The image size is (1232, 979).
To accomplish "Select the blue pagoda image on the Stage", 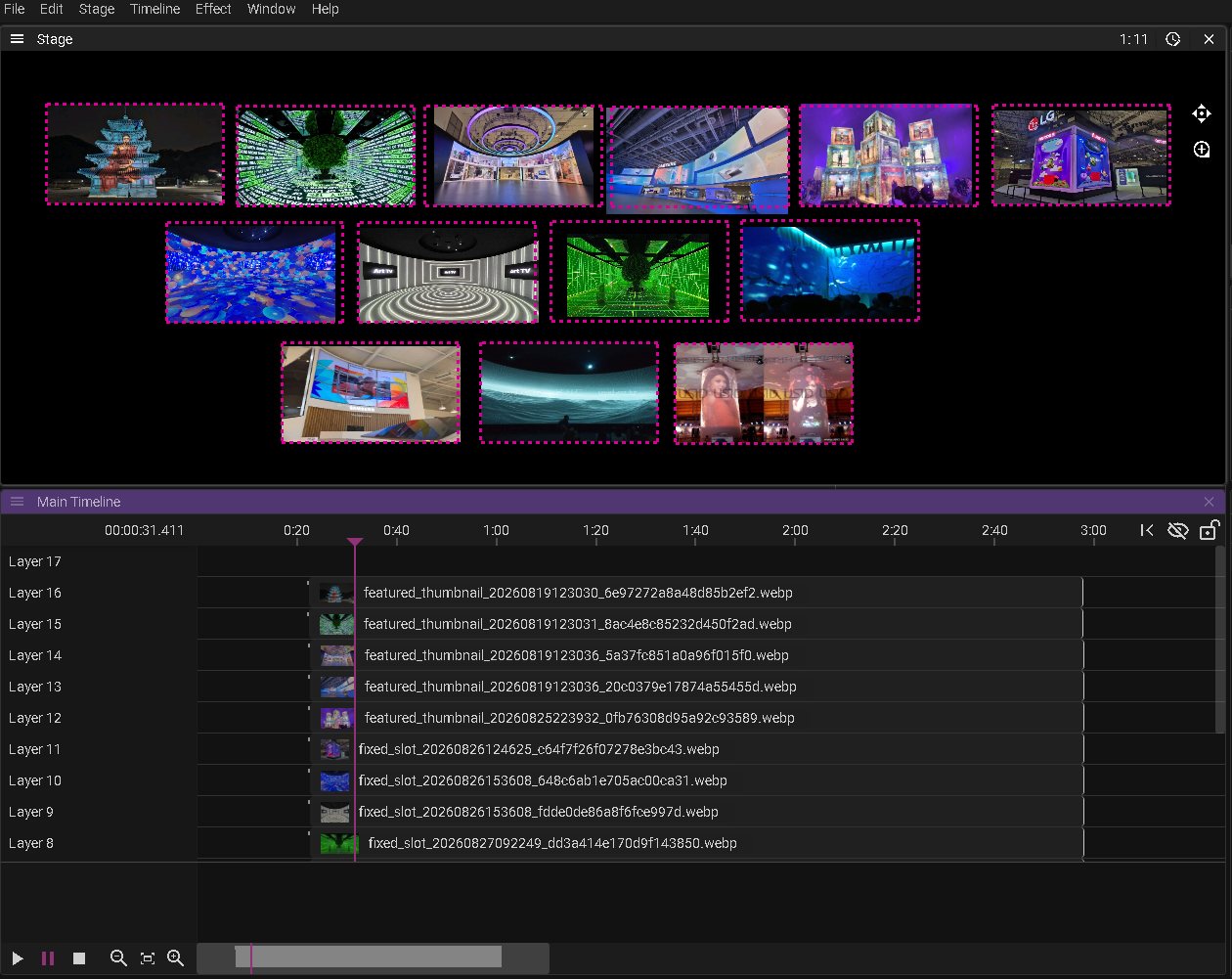I will pos(135,155).
